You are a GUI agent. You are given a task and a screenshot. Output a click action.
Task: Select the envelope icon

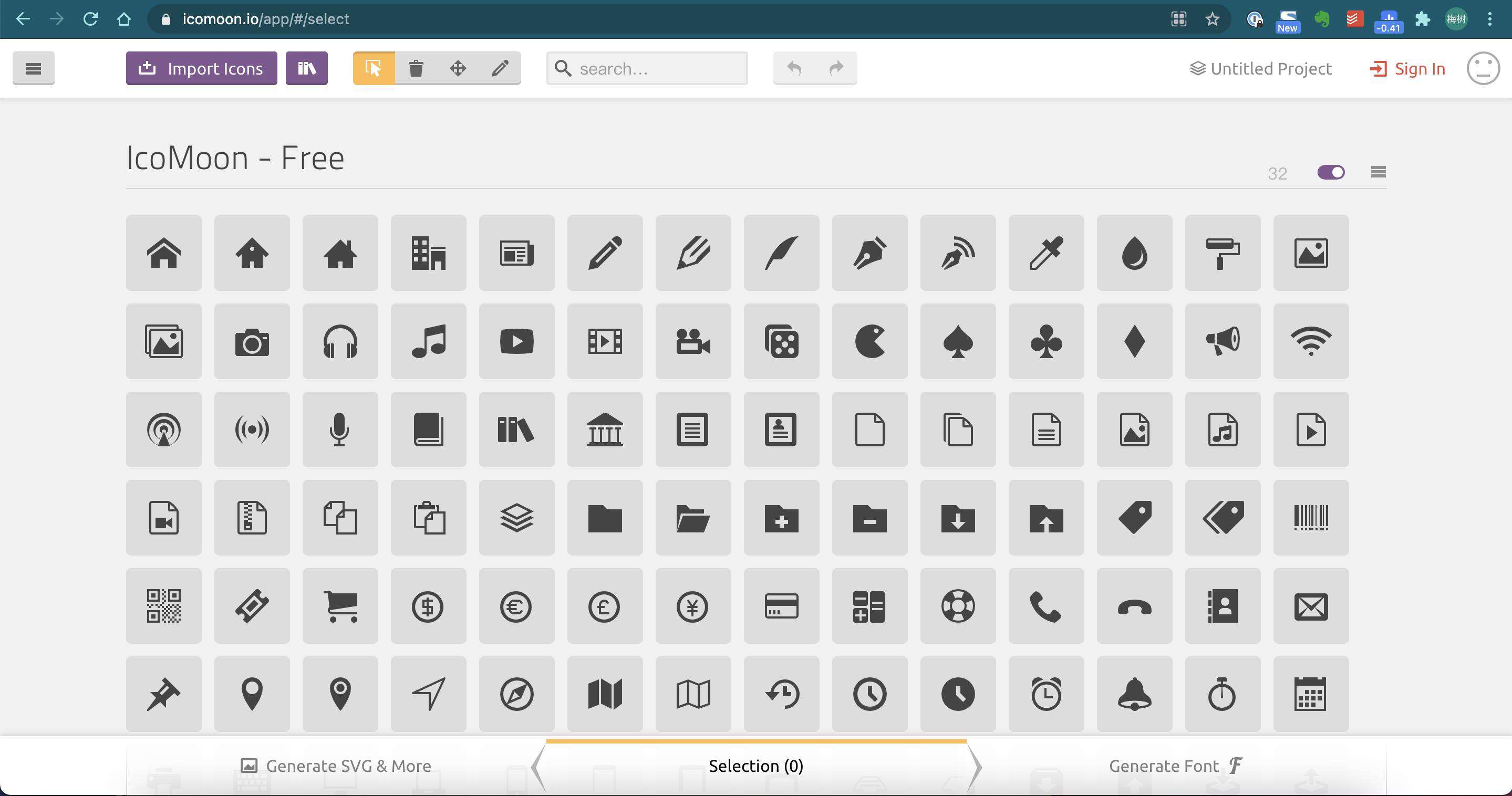coord(1311,606)
